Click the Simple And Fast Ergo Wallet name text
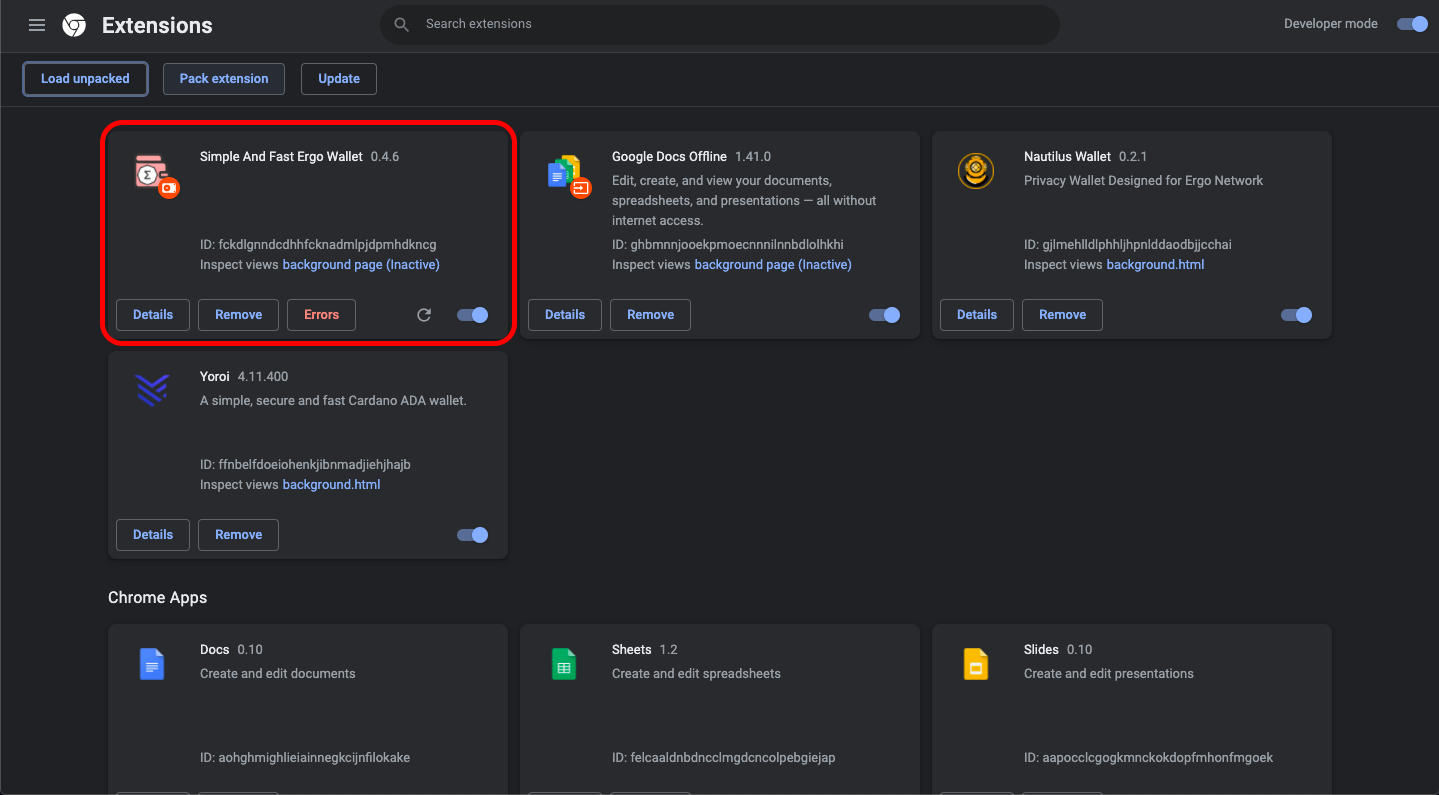The image size is (1439, 795). point(281,157)
